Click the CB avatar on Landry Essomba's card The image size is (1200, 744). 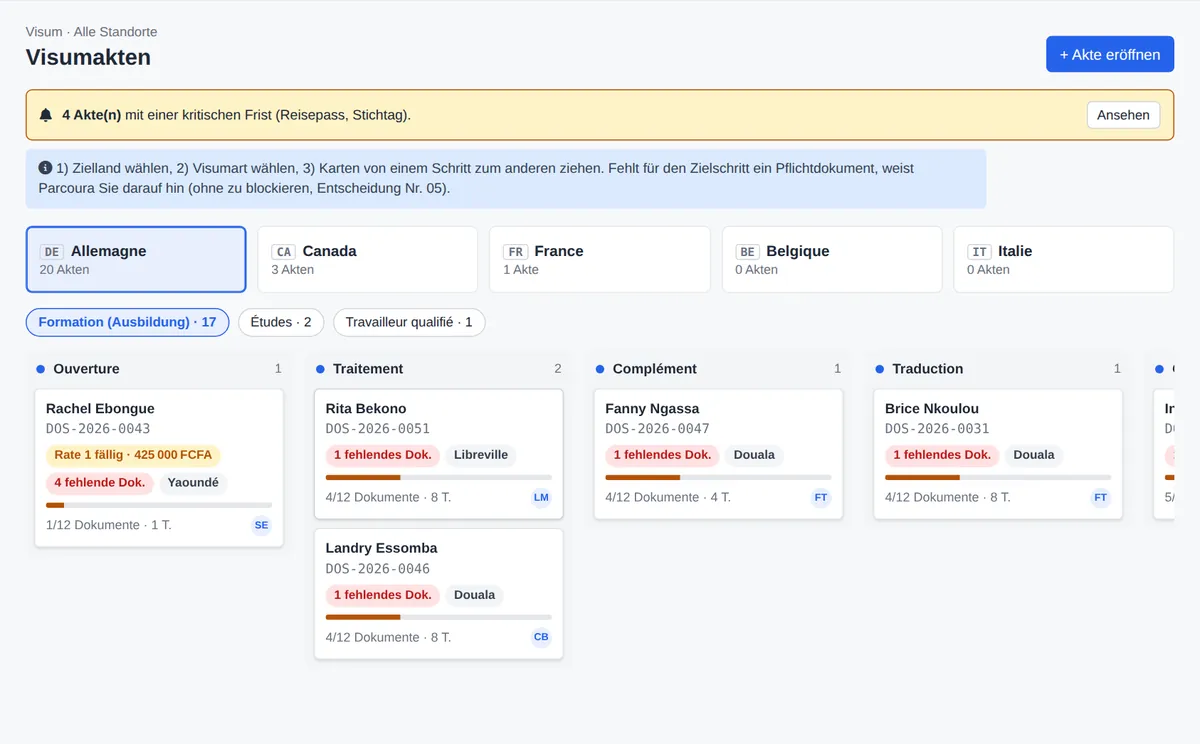click(541, 637)
